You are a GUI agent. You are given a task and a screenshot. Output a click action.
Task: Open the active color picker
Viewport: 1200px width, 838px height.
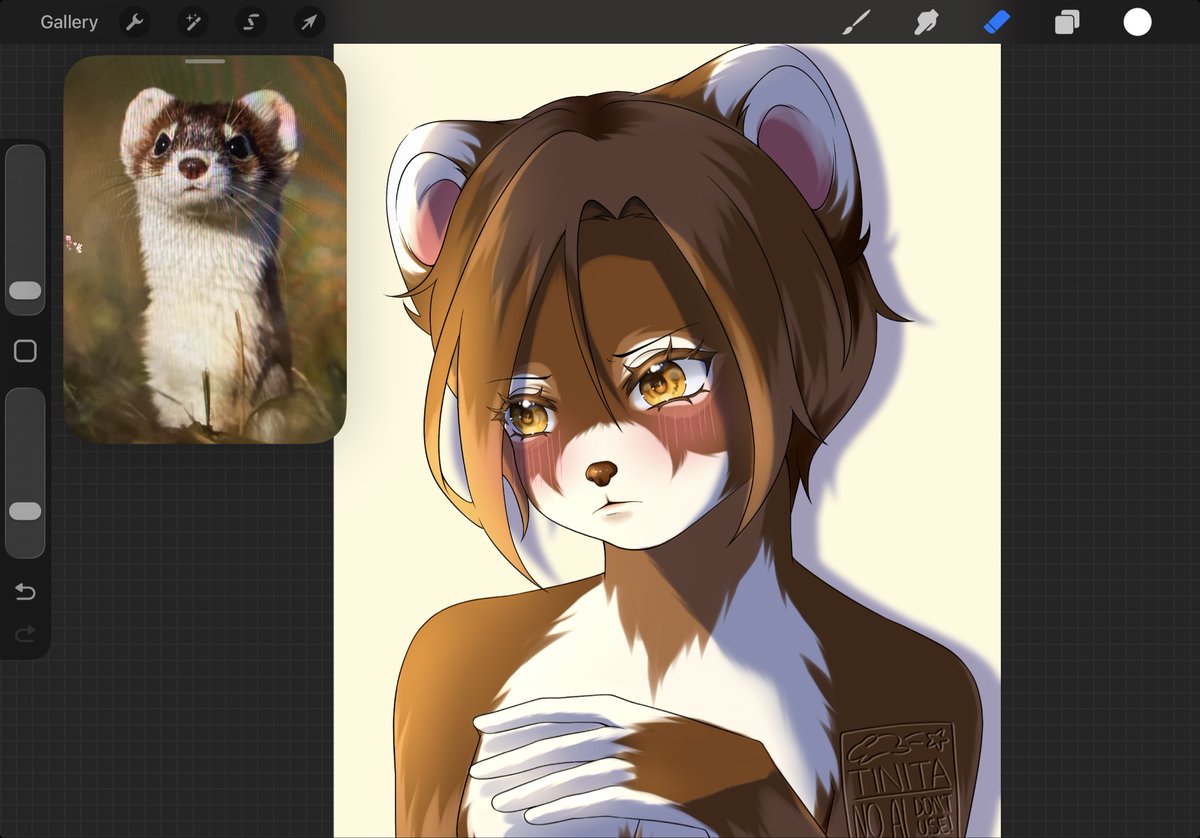point(1137,22)
